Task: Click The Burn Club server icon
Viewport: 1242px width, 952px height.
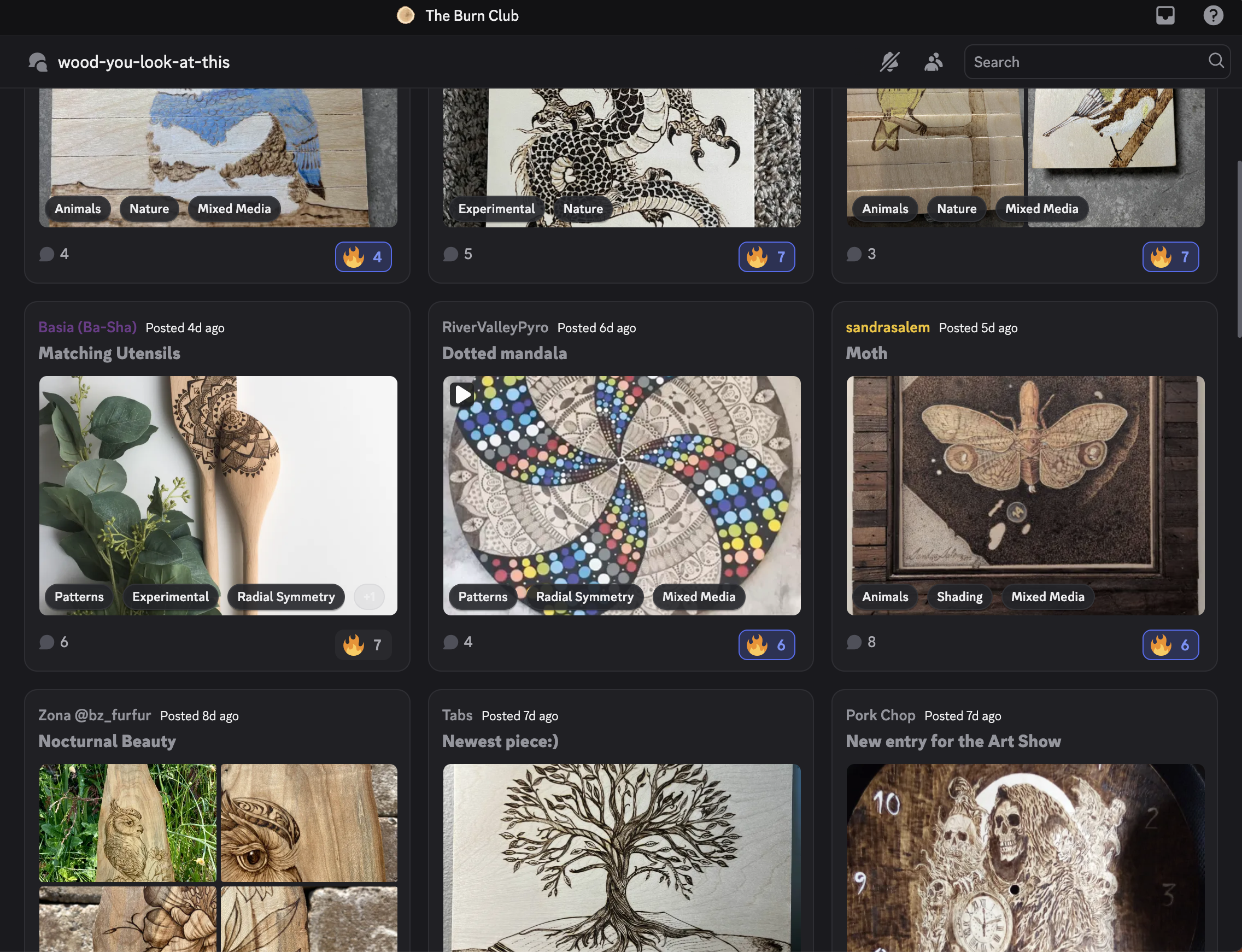Action: click(405, 15)
